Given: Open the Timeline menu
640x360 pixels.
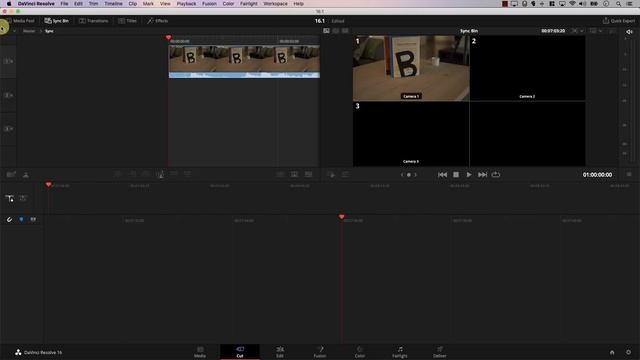Looking at the screenshot, I should (113, 4).
